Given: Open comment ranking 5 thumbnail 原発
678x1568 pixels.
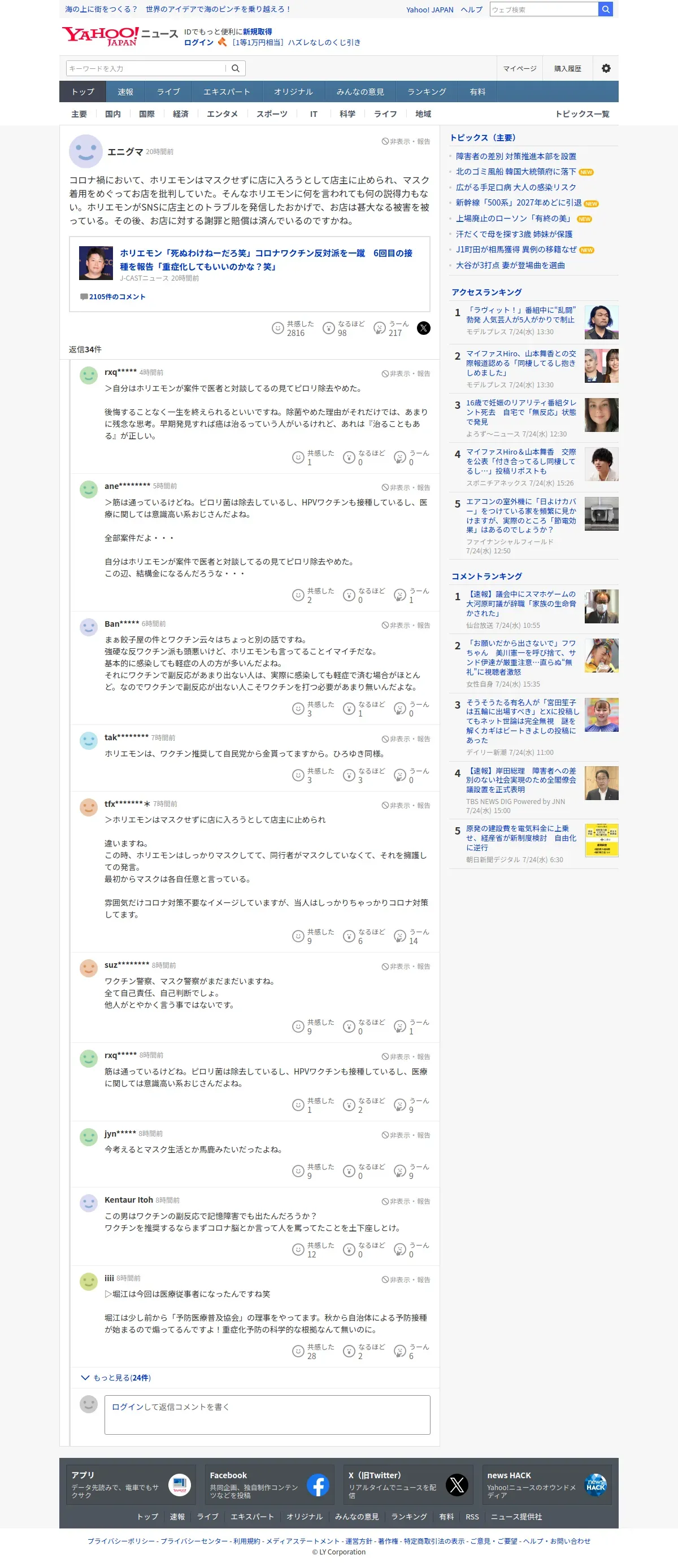Looking at the screenshot, I should [x=601, y=840].
